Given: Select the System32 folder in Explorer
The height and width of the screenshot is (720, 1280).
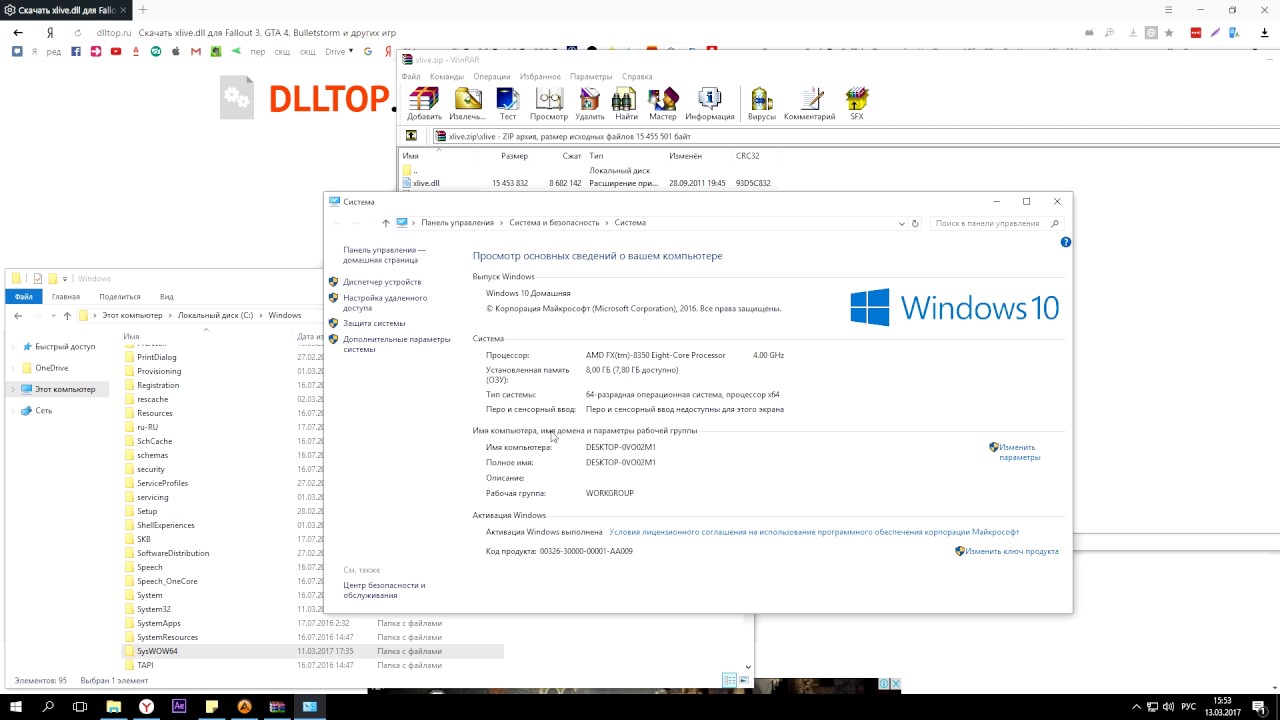Looking at the screenshot, I should tap(153, 609).
